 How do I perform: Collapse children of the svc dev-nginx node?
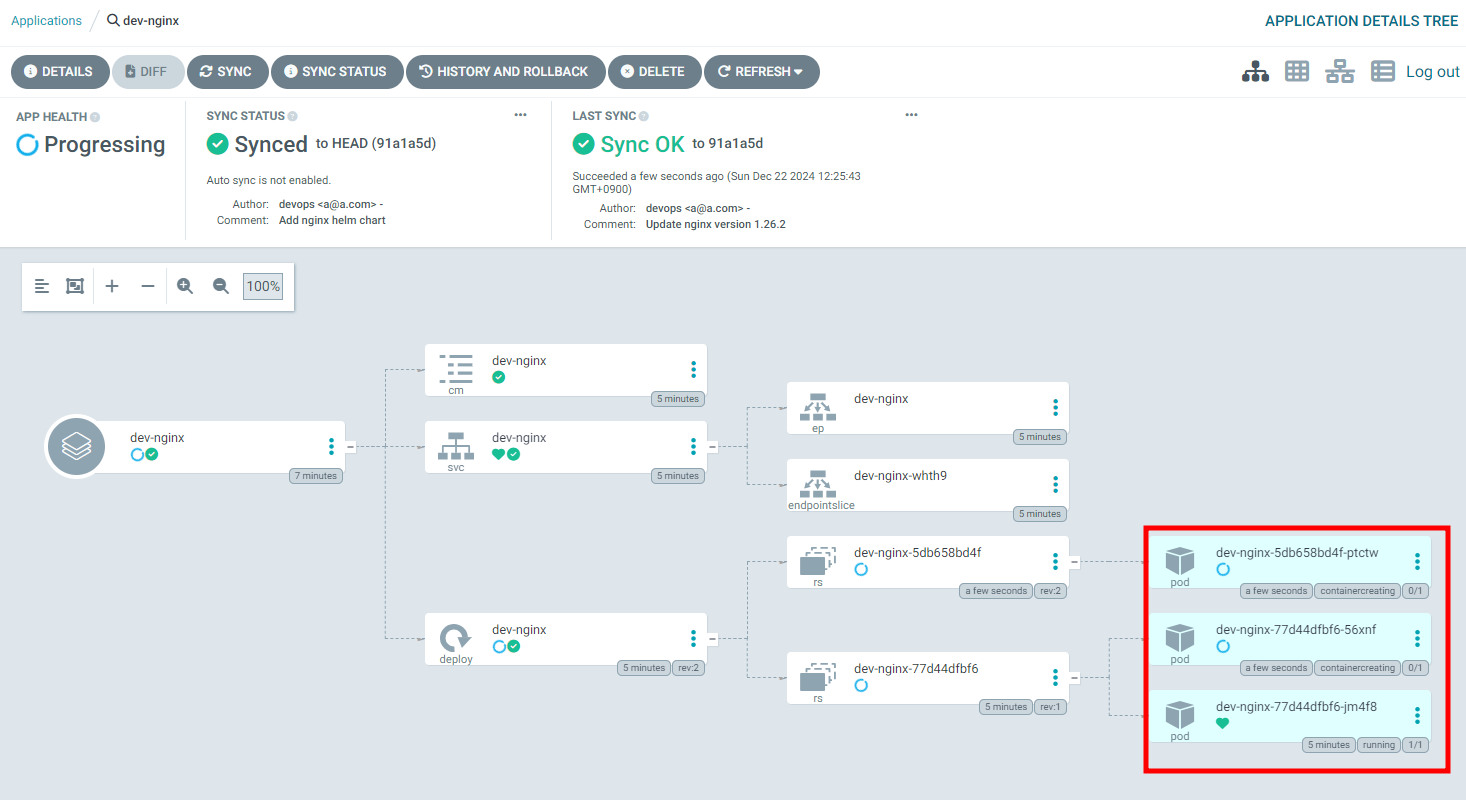[x=712, y=446]
